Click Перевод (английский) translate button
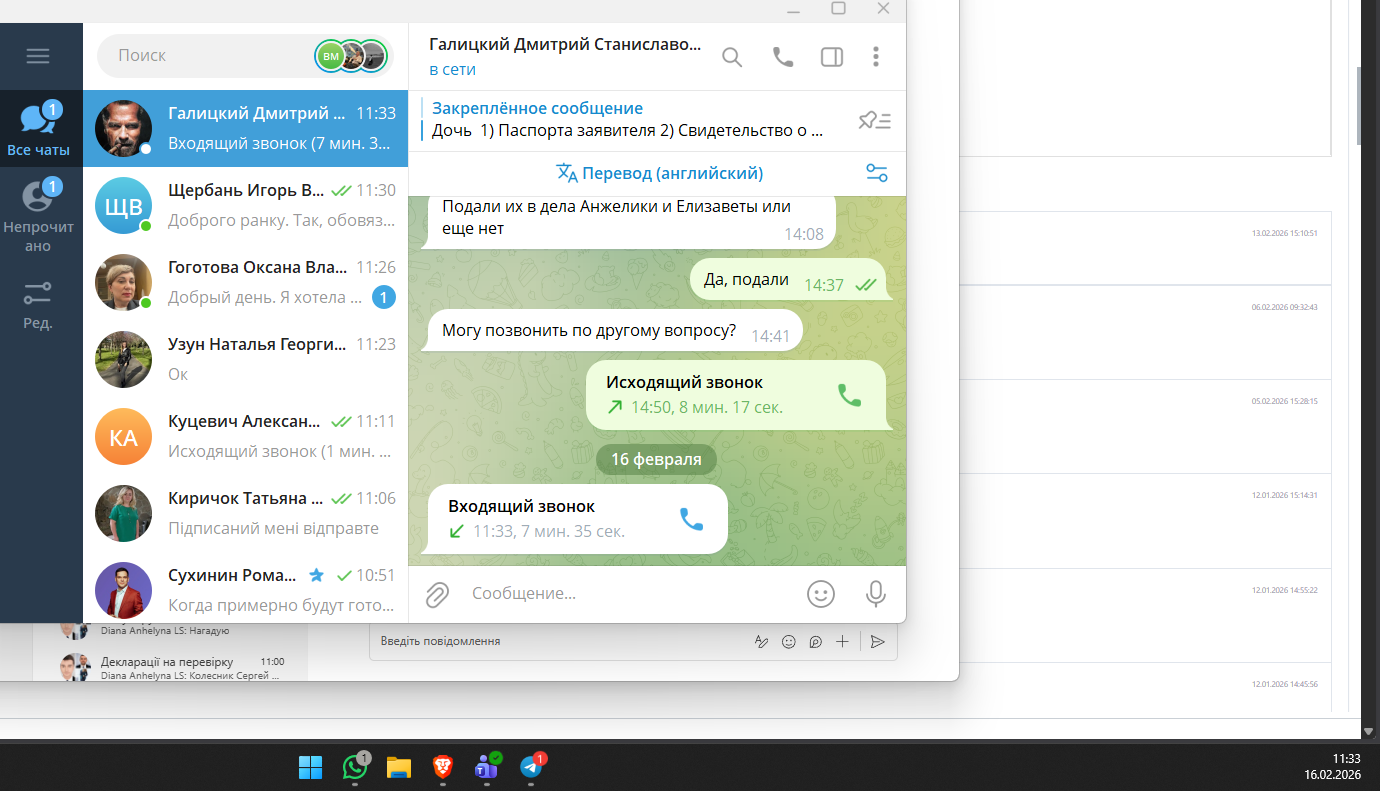Viewport: 1380px width, 791px height. coord(660,173)
